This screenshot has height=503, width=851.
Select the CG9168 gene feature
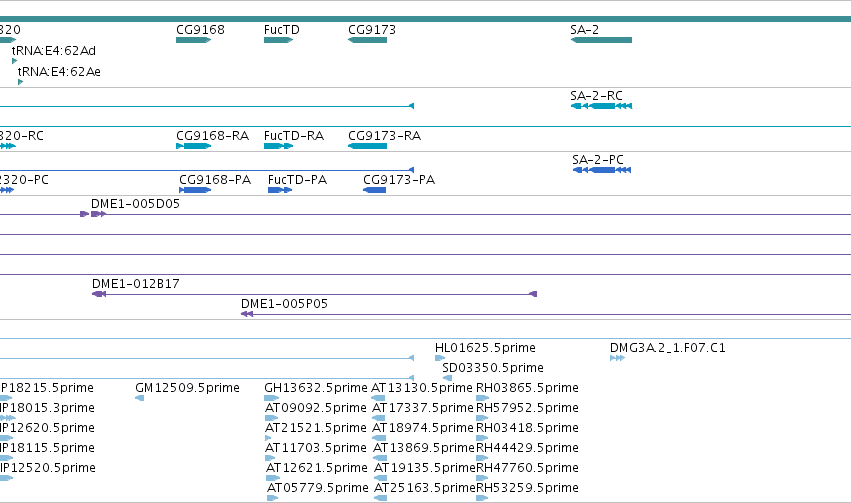193,40
